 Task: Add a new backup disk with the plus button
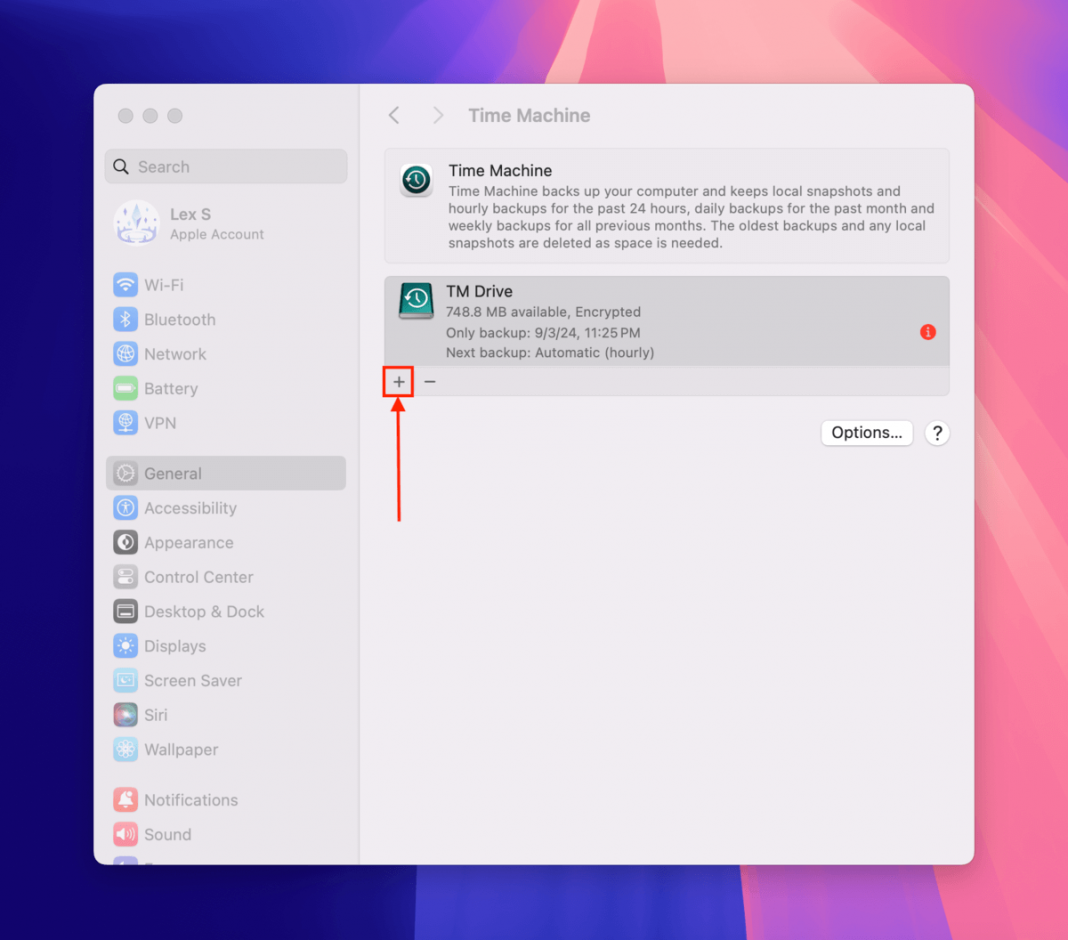click(398, 381)
